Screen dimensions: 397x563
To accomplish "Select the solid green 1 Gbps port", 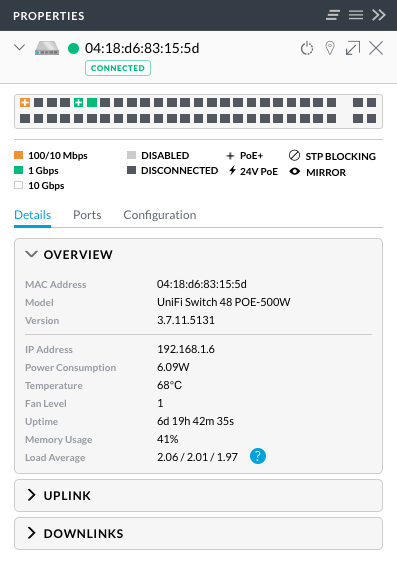I will coord(92,103).
